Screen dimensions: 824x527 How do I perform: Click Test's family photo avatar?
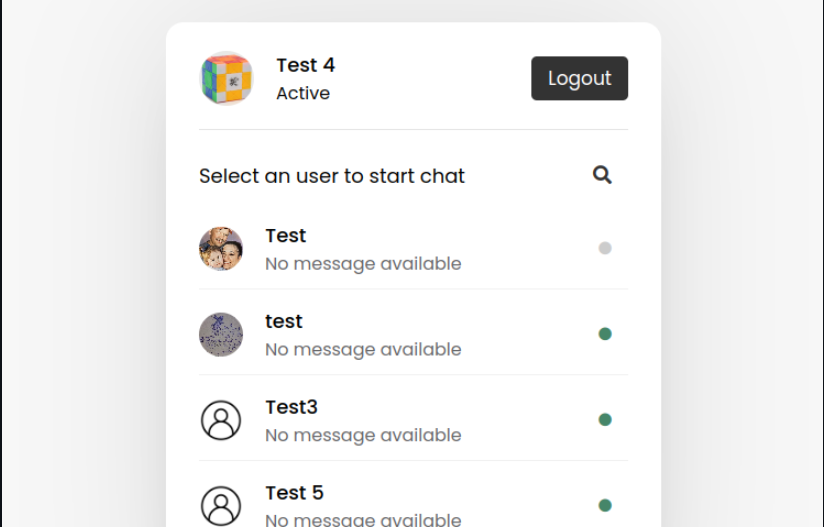221,249
